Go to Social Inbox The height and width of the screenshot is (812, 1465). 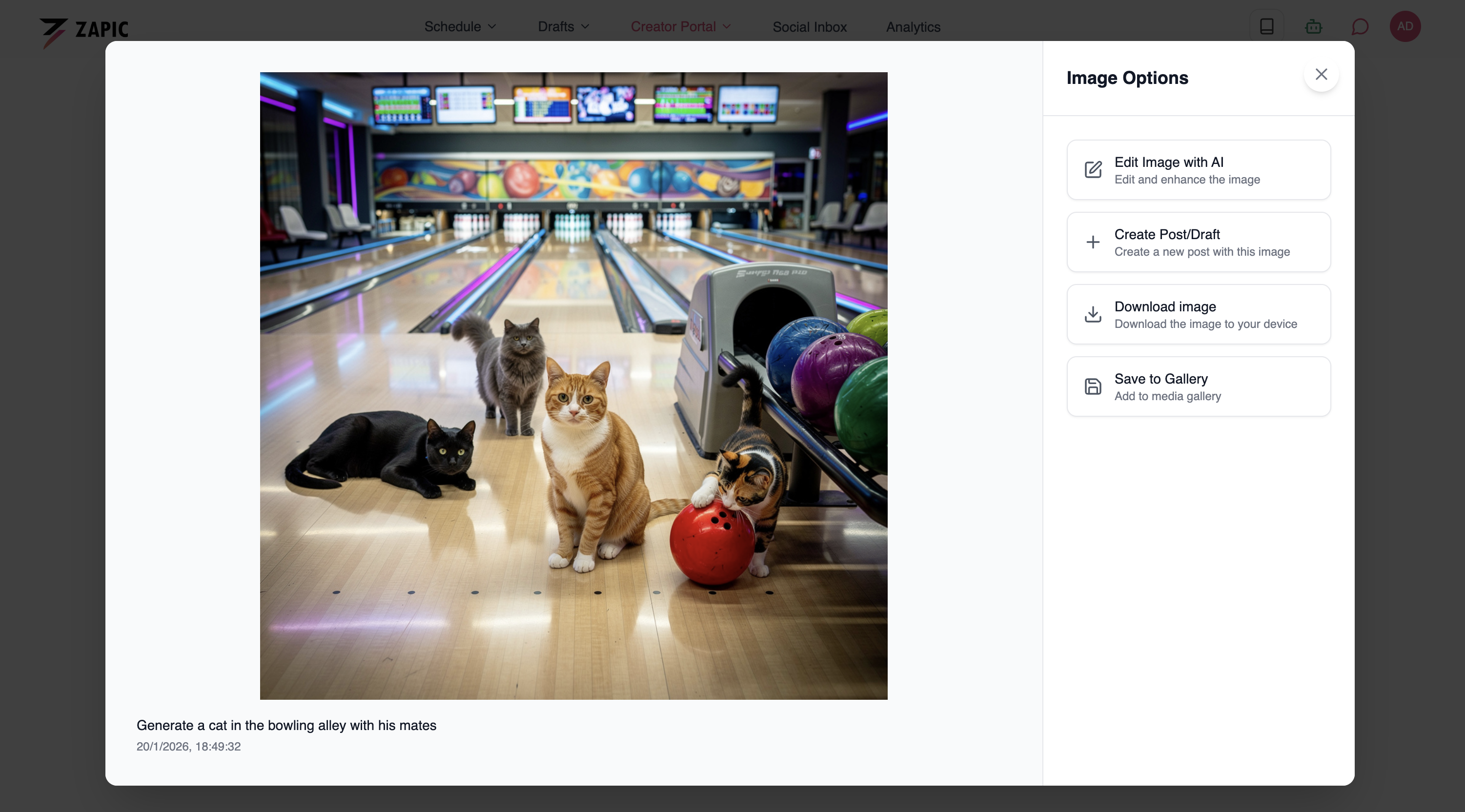(x=809, y=27)
